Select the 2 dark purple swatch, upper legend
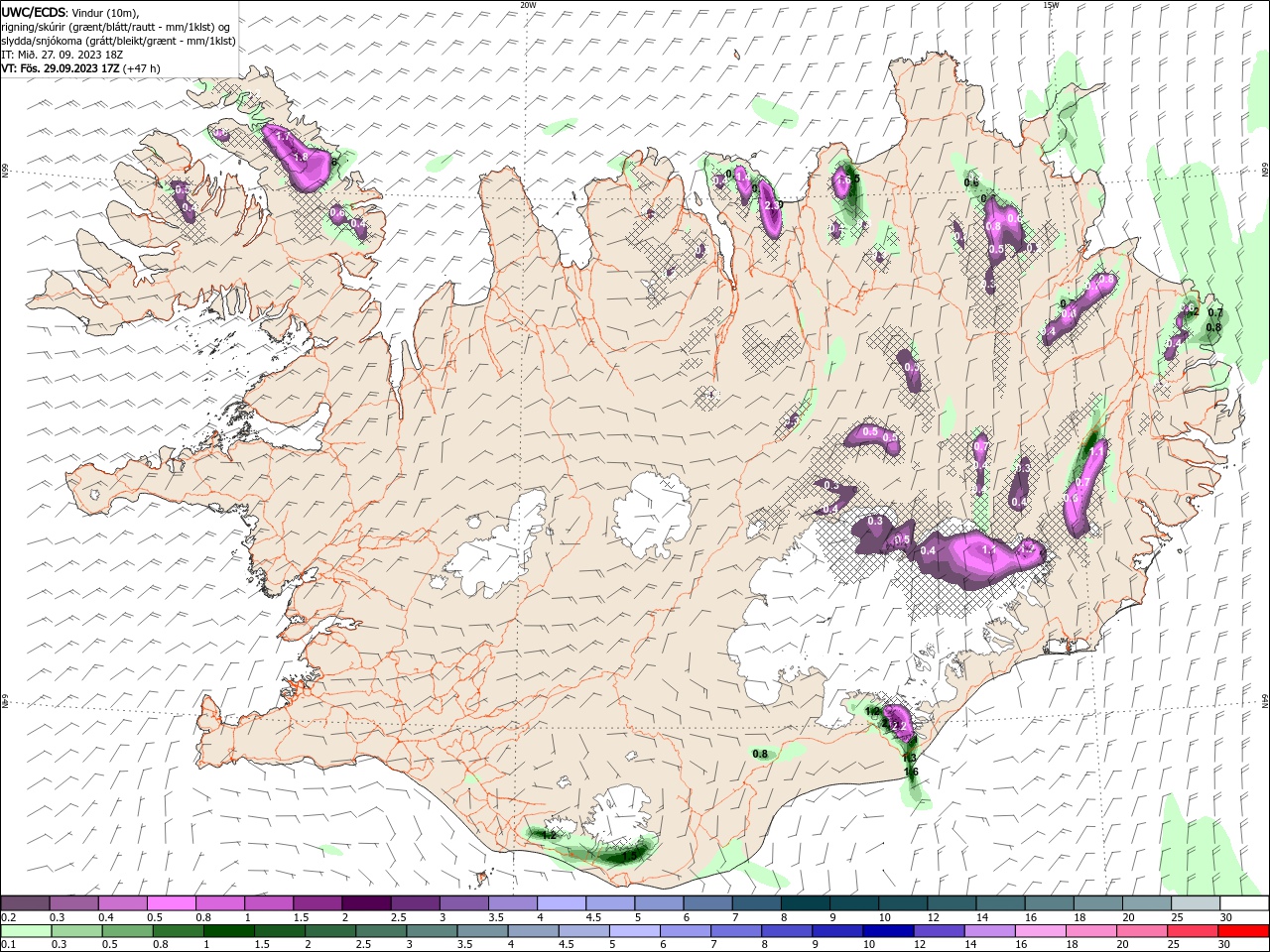Image resolution: width=1270 pixels, height=952 pixels. point(366,903)
